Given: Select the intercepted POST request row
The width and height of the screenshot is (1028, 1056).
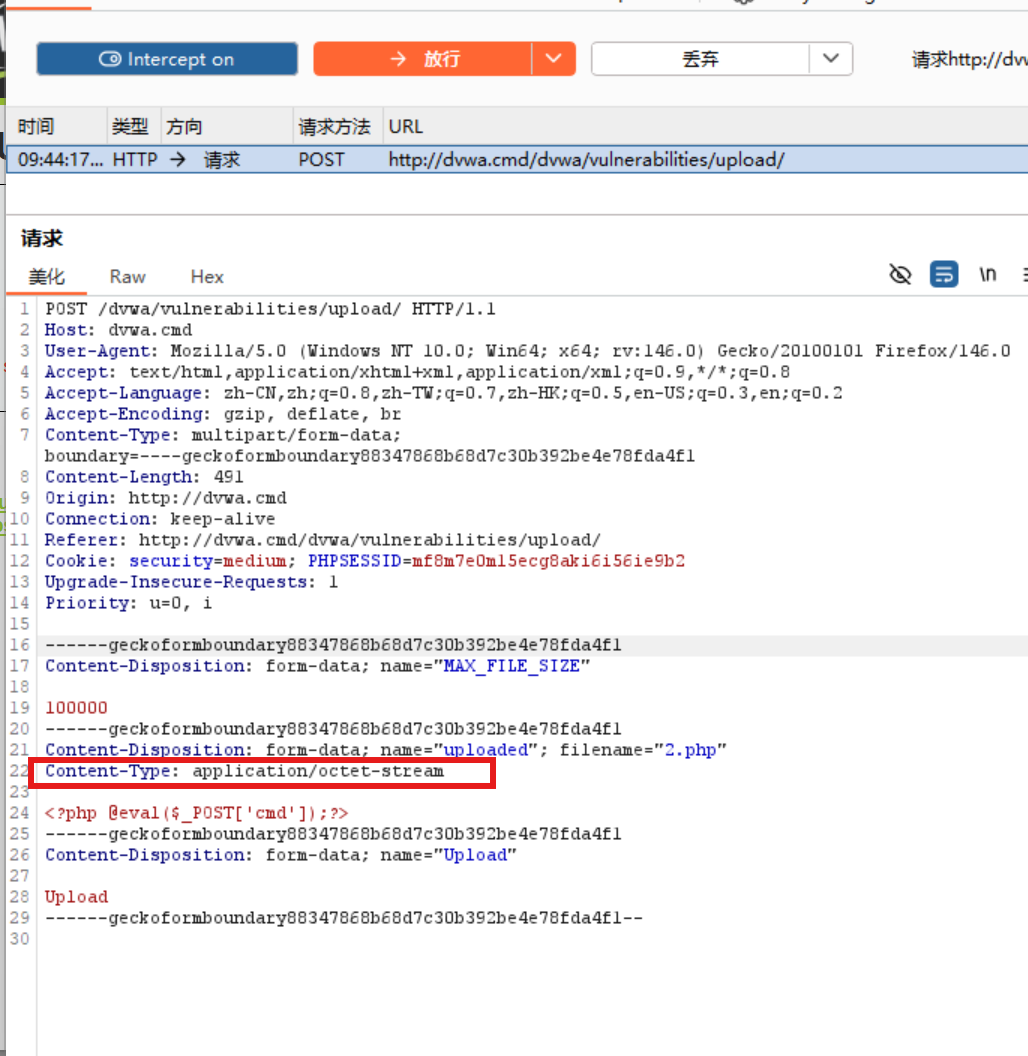Looking at the screenshot, I should click(517, 160).
